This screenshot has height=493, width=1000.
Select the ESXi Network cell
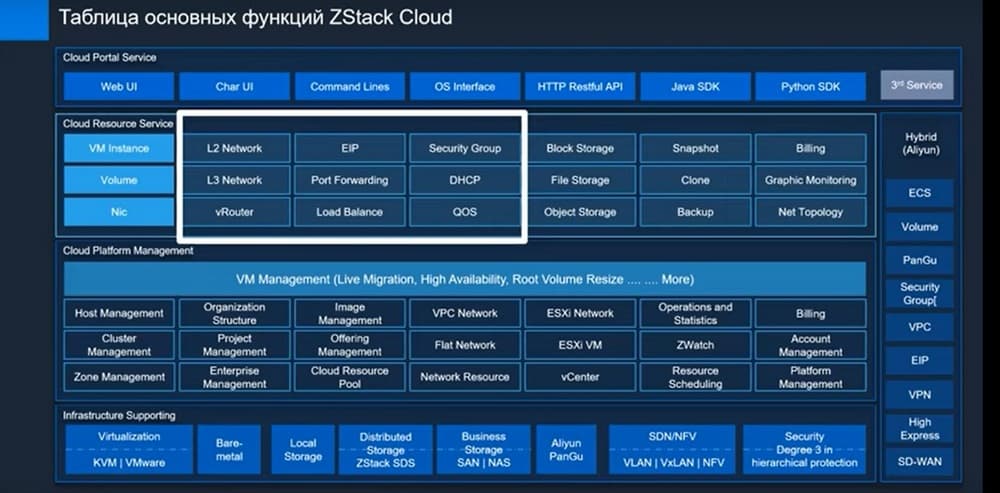[x=580, y=313]
